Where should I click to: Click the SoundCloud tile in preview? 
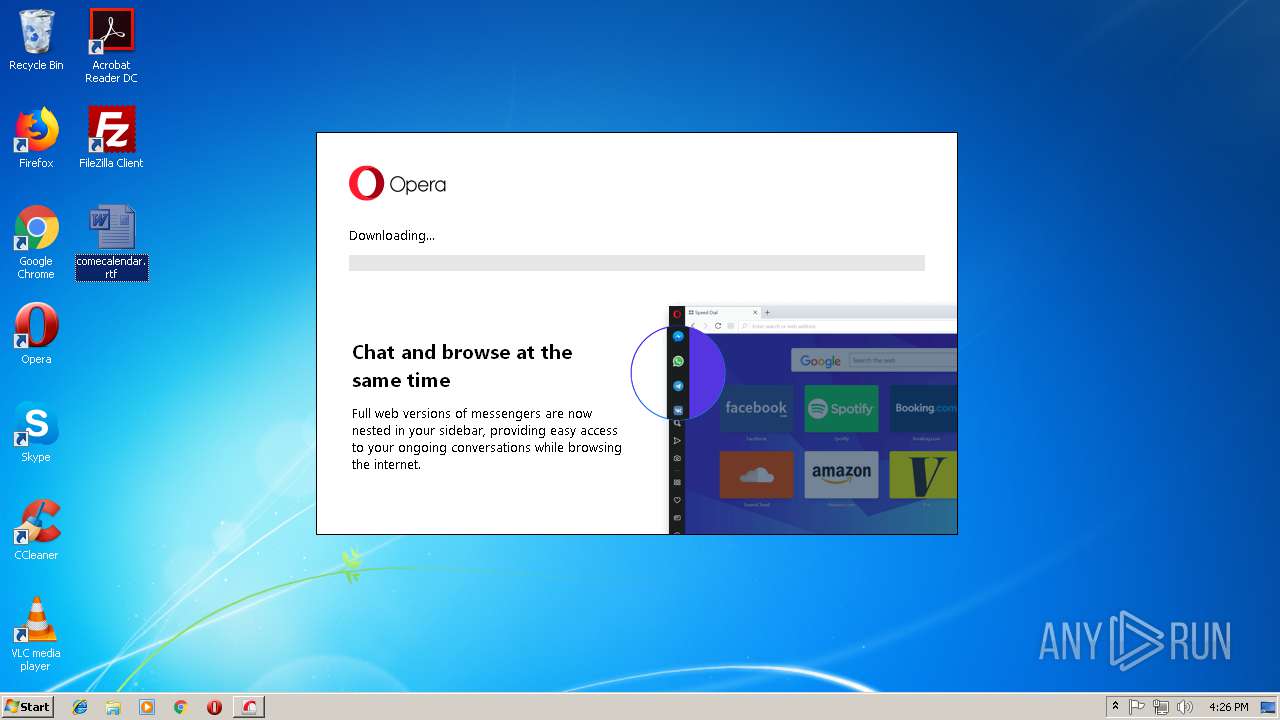coord(756,475)
